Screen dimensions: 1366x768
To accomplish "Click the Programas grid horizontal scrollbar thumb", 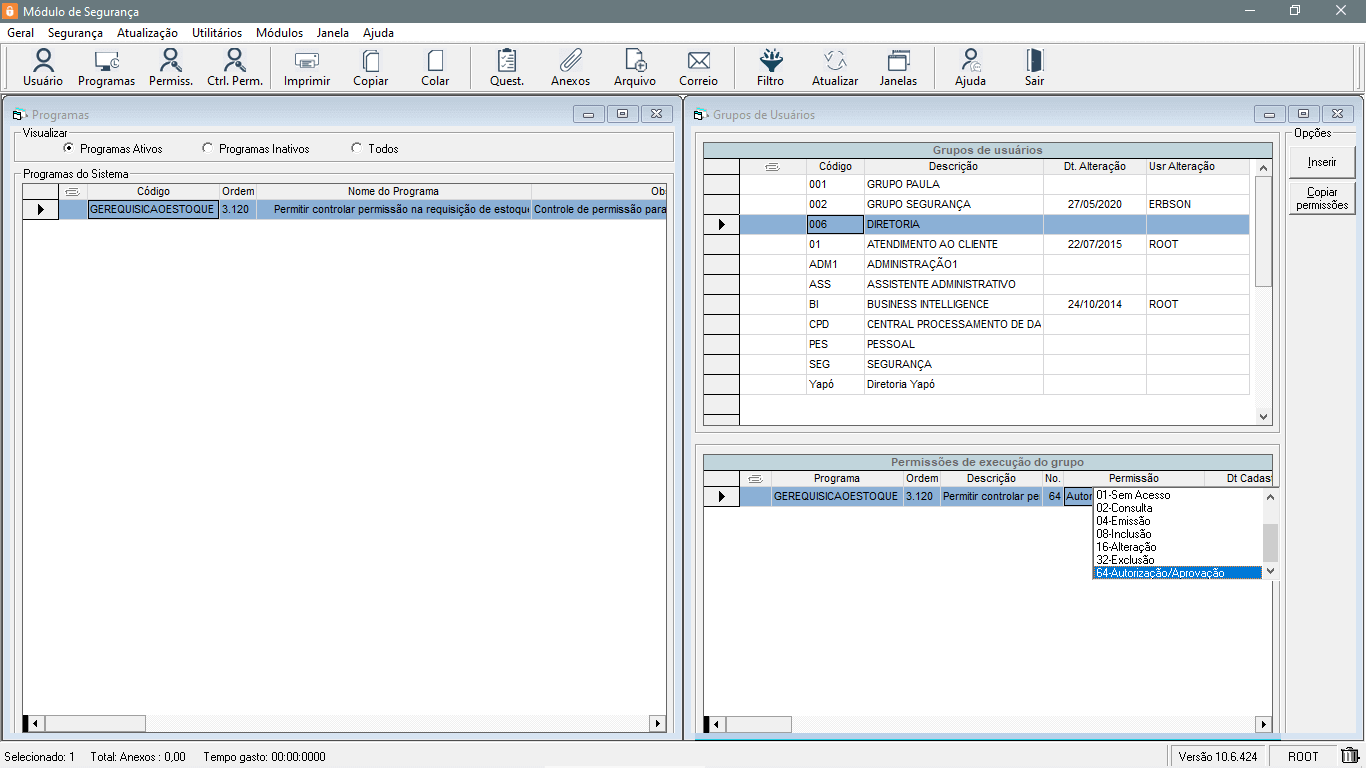I will 95,723.
